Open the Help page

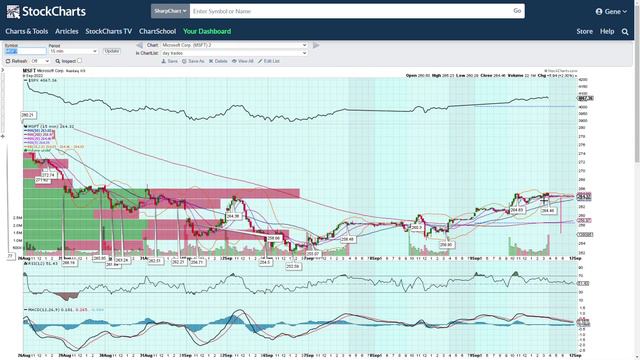(607, 31)
